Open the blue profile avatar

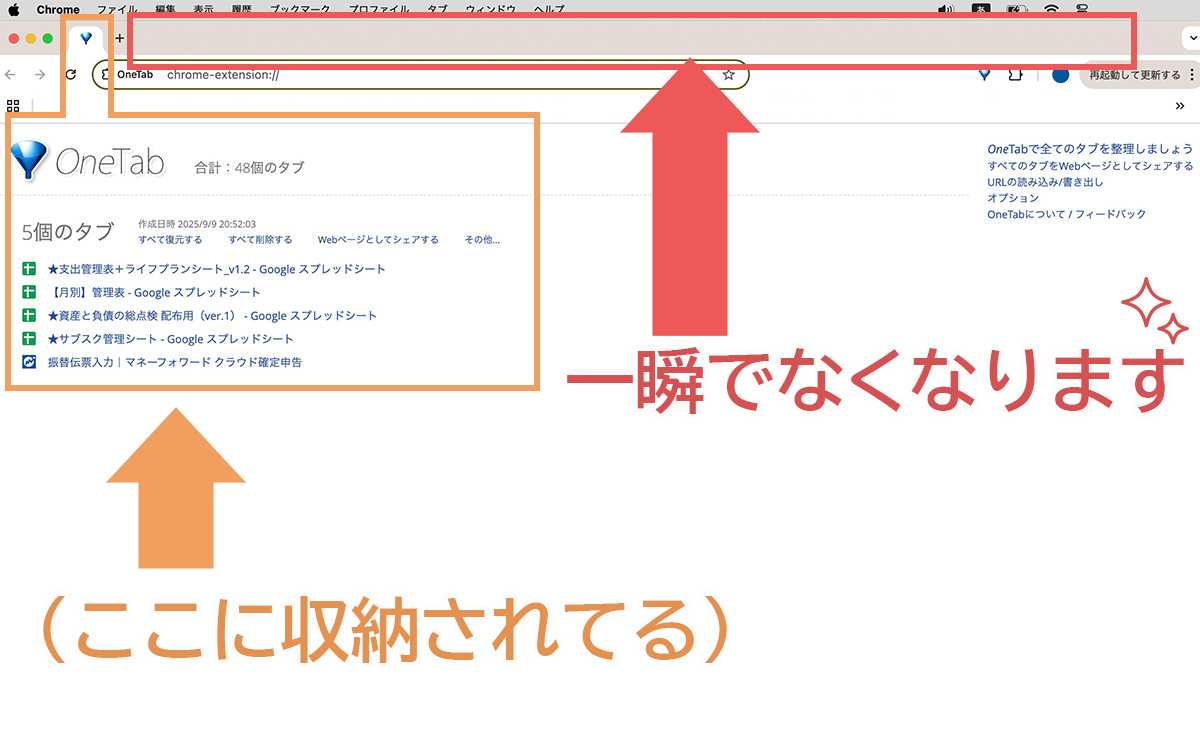point(1061,75)
